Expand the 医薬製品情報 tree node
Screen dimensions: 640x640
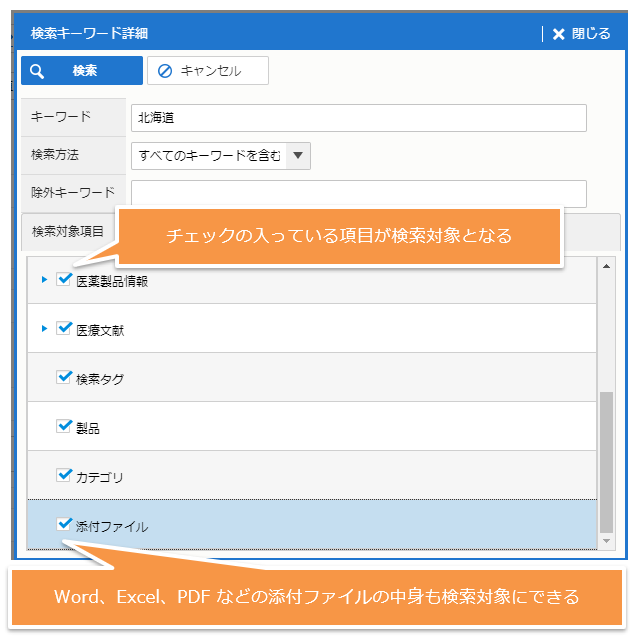point(44,280)
